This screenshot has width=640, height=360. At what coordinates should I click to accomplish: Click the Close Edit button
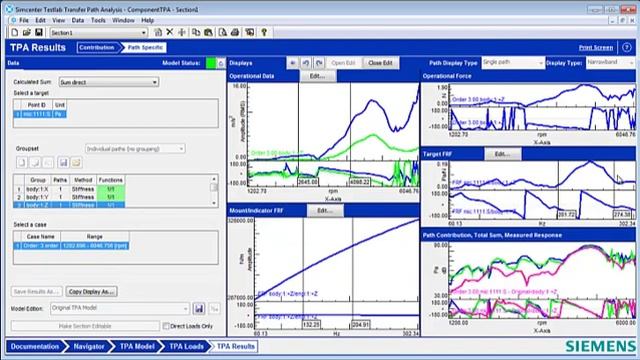click(x=380, y=63)
